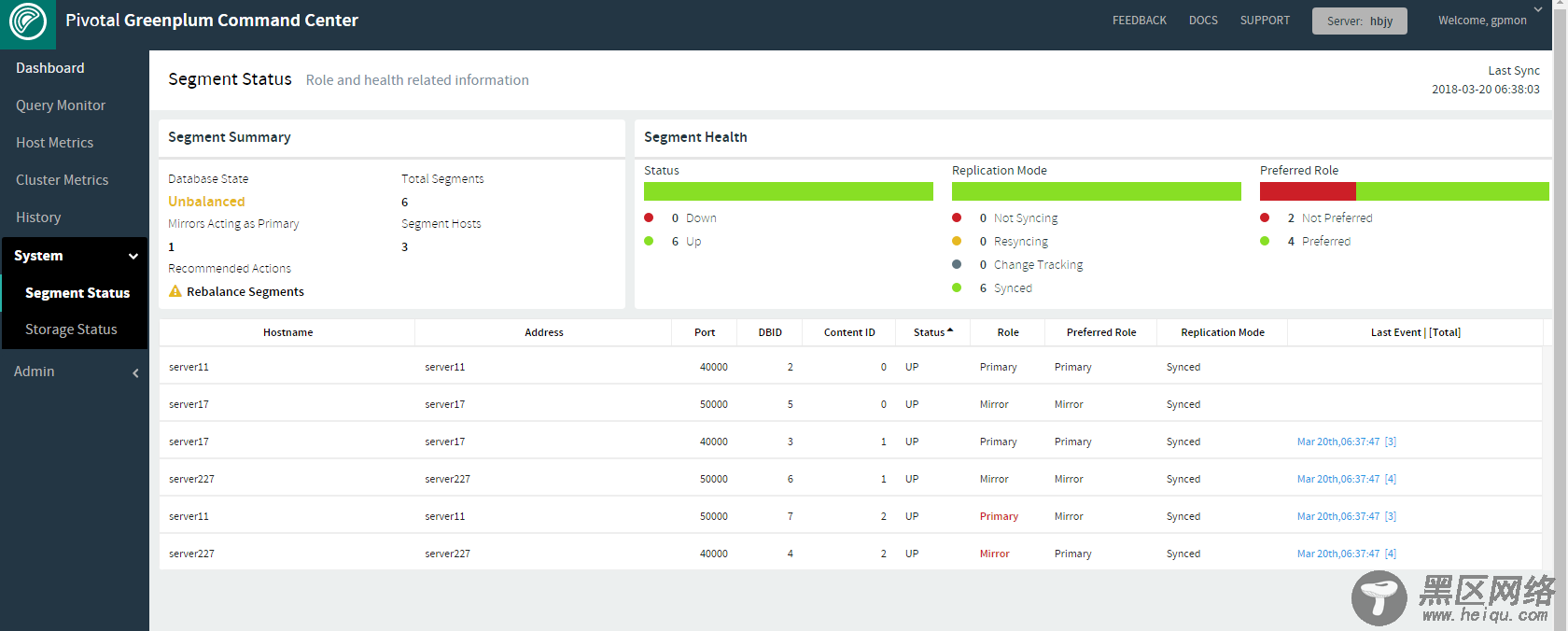Click the red dot next to Down

tap(649, 217)
